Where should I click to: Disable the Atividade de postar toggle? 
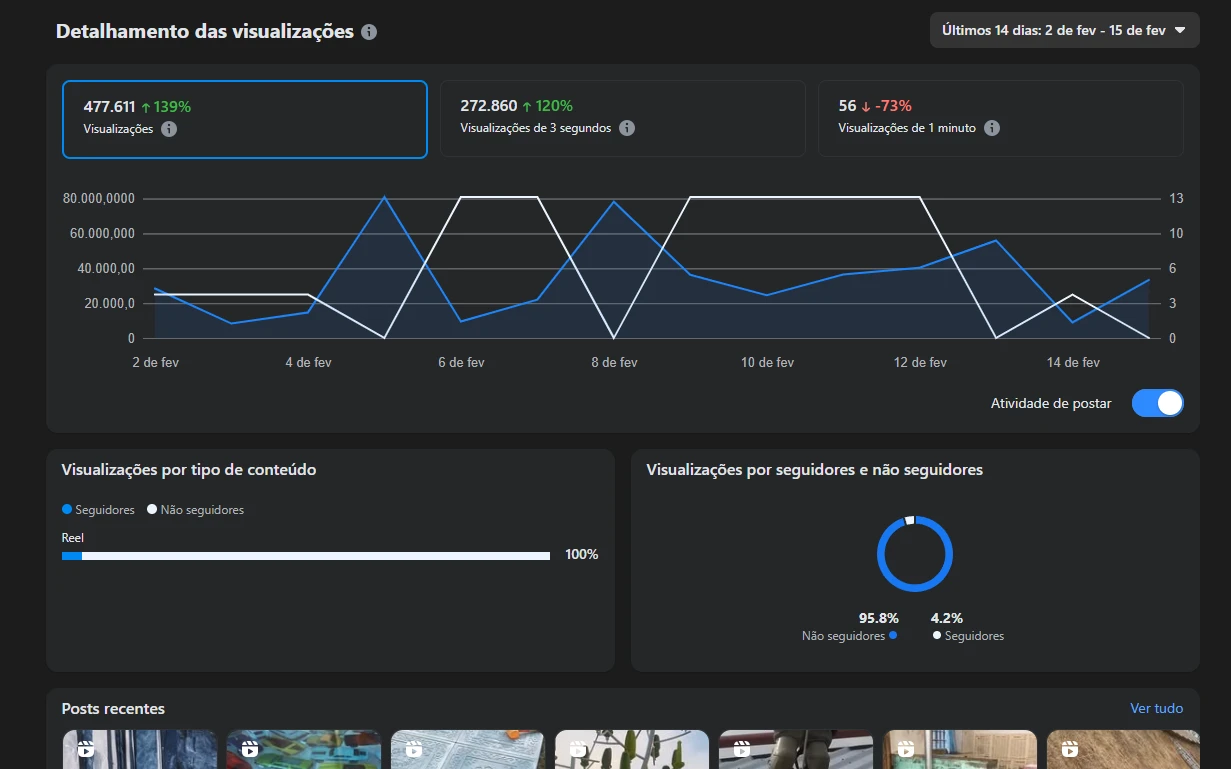1157,403
